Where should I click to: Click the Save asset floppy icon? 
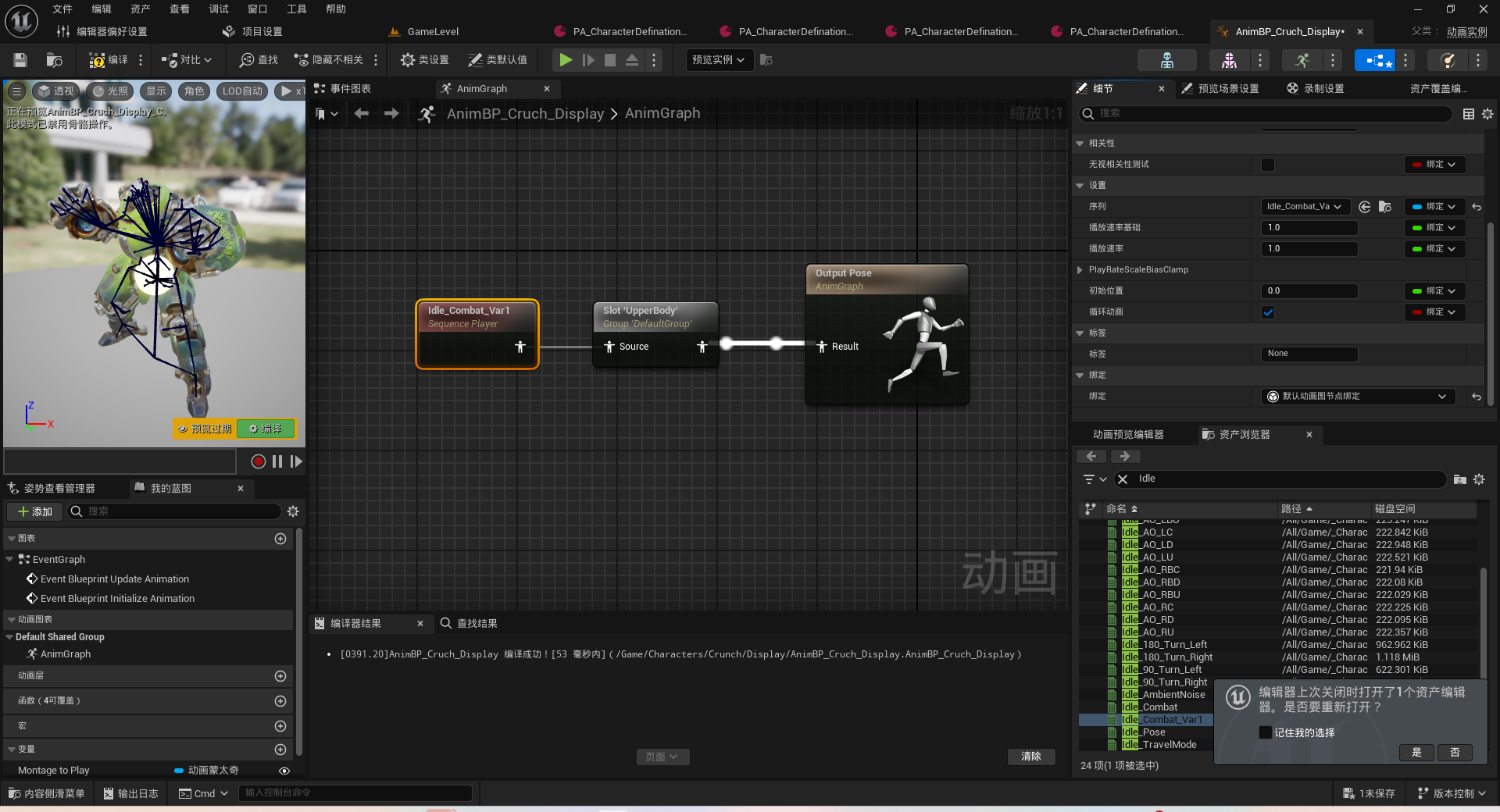coord(20,60)
